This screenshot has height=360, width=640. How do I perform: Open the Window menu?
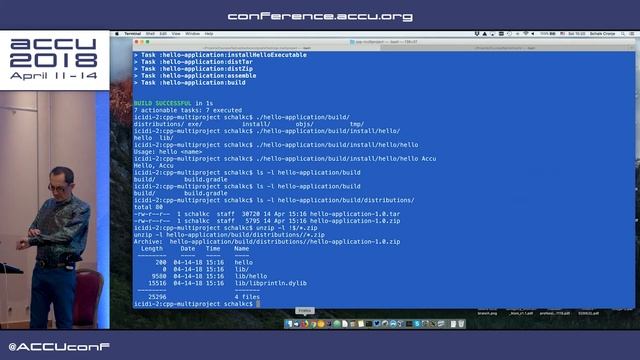pyautogui.click(x=192, y=34)
